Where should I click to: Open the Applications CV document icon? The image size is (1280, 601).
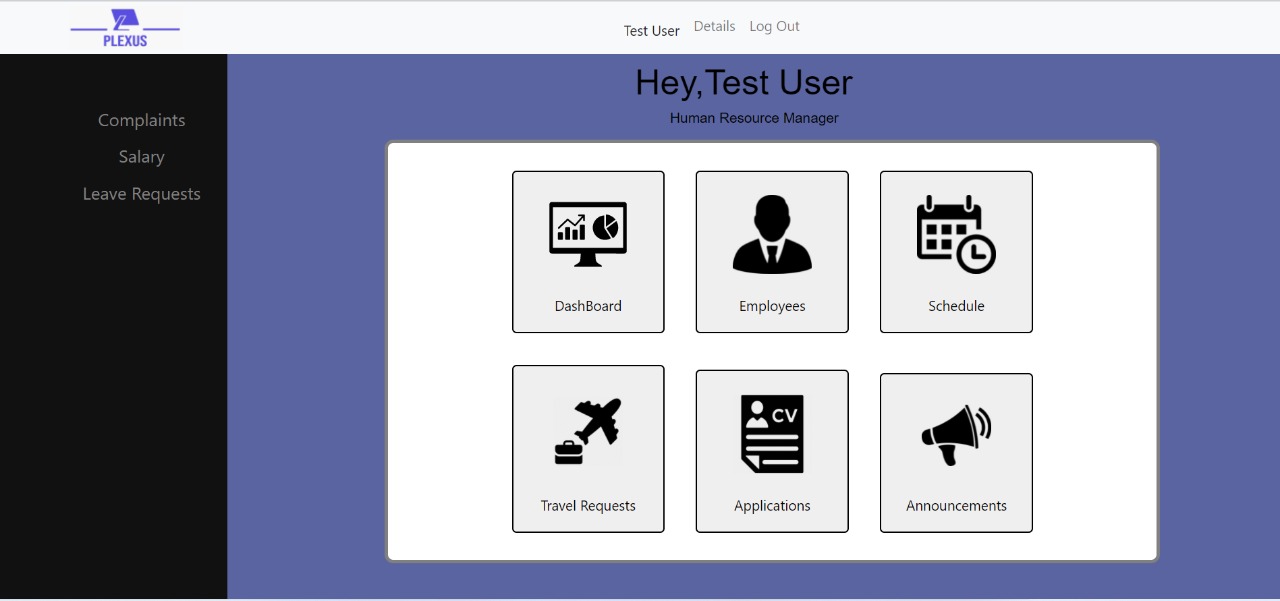[x=772, y=433]
